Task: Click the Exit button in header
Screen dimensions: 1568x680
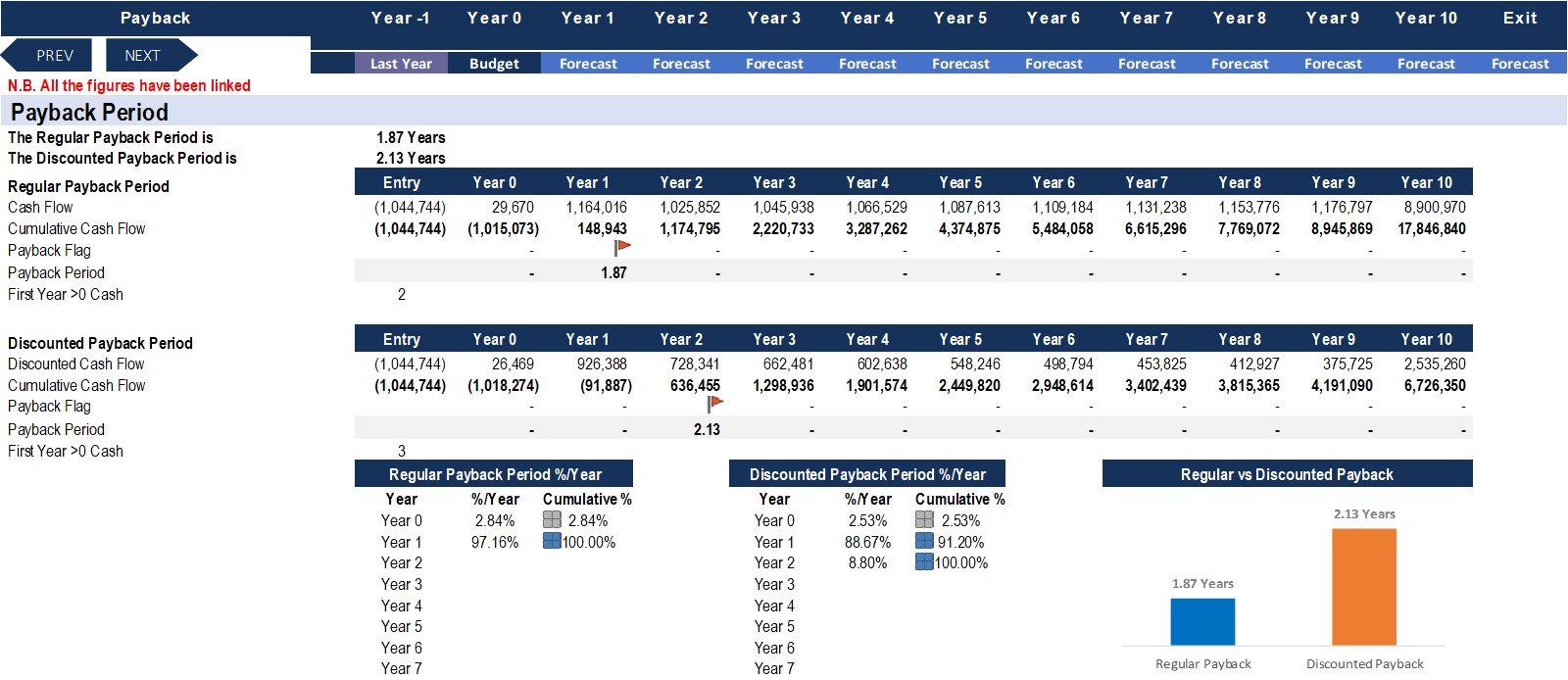Action: pos(1520,18)
